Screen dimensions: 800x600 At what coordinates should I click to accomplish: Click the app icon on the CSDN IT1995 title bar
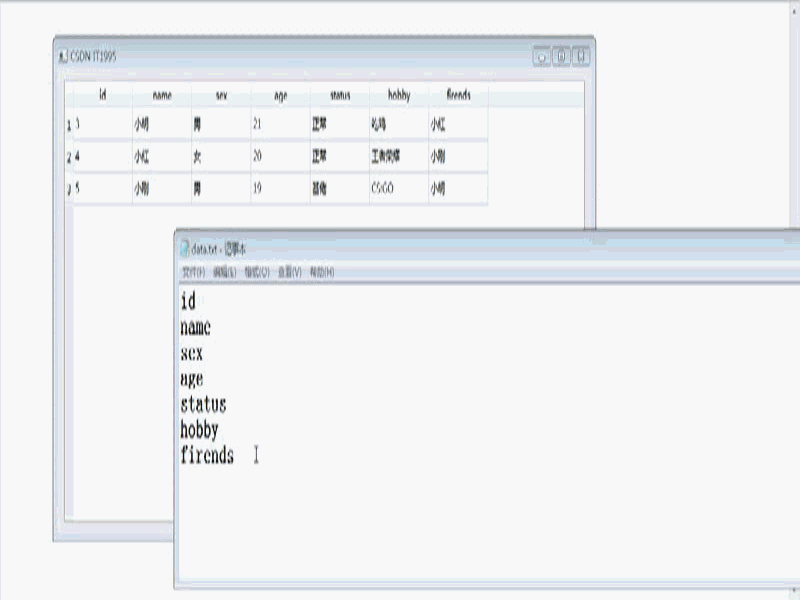[x=62, y=58]
